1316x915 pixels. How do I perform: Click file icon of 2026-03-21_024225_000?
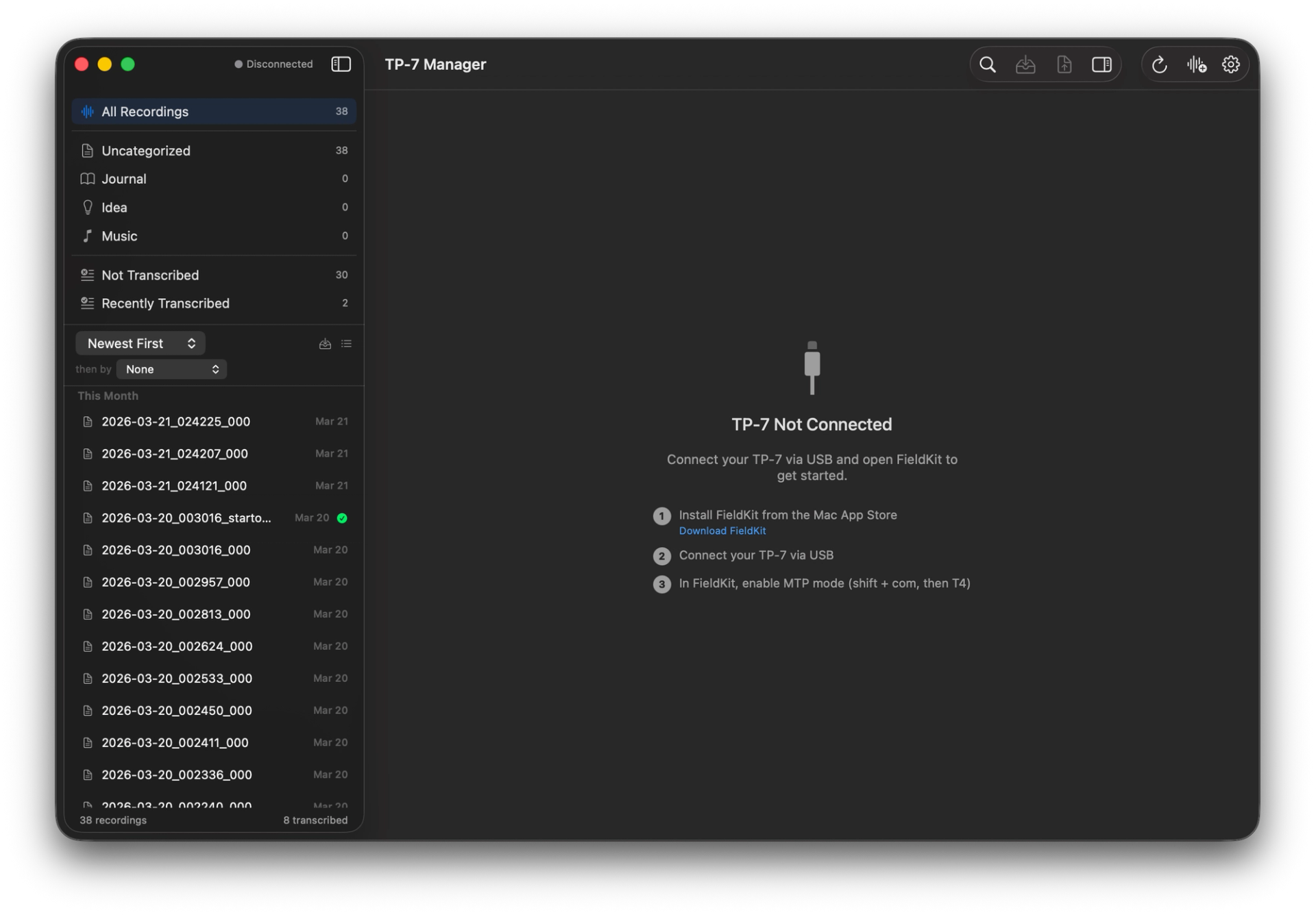click(x=87, y=422)
